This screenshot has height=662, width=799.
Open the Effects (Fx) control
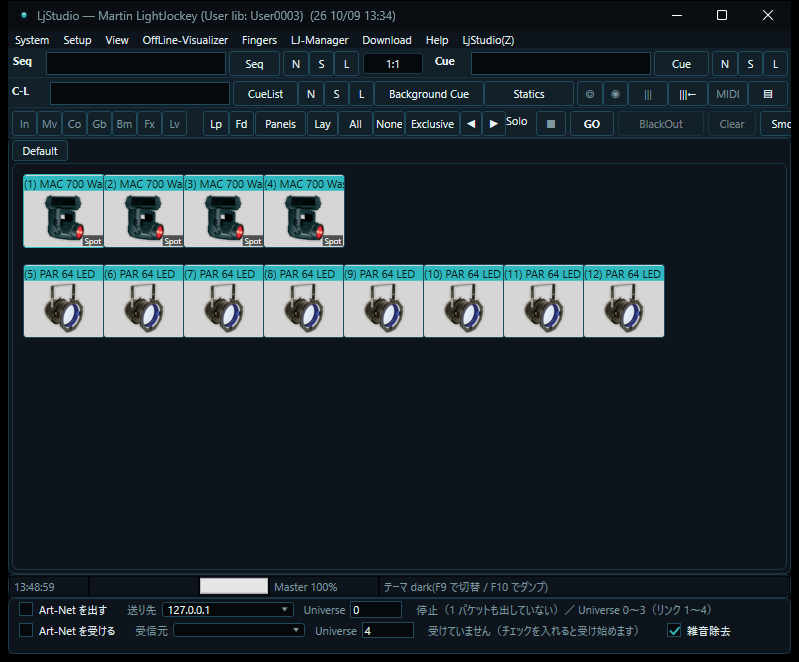(149, 124)
